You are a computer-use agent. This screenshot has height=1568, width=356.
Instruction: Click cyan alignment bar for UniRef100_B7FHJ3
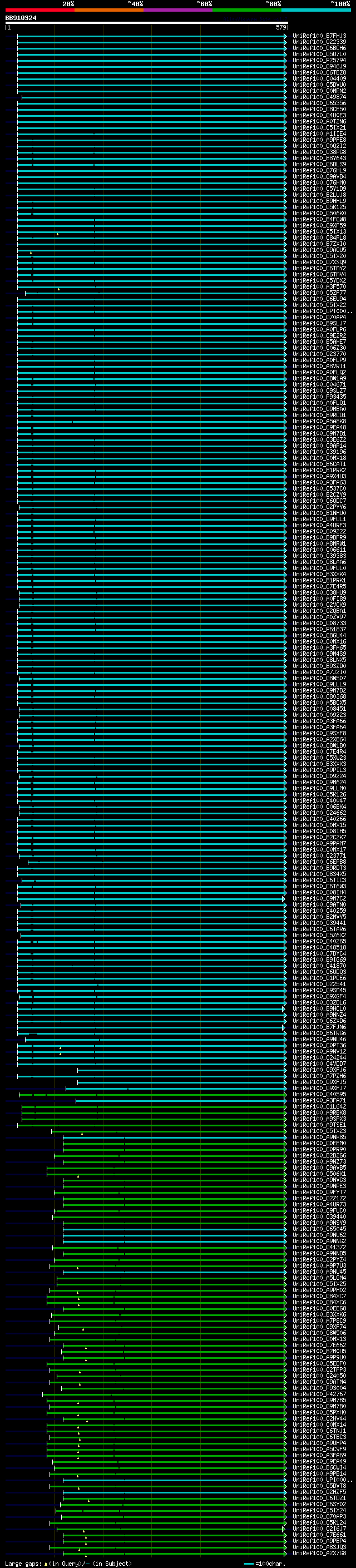point(151,36)
